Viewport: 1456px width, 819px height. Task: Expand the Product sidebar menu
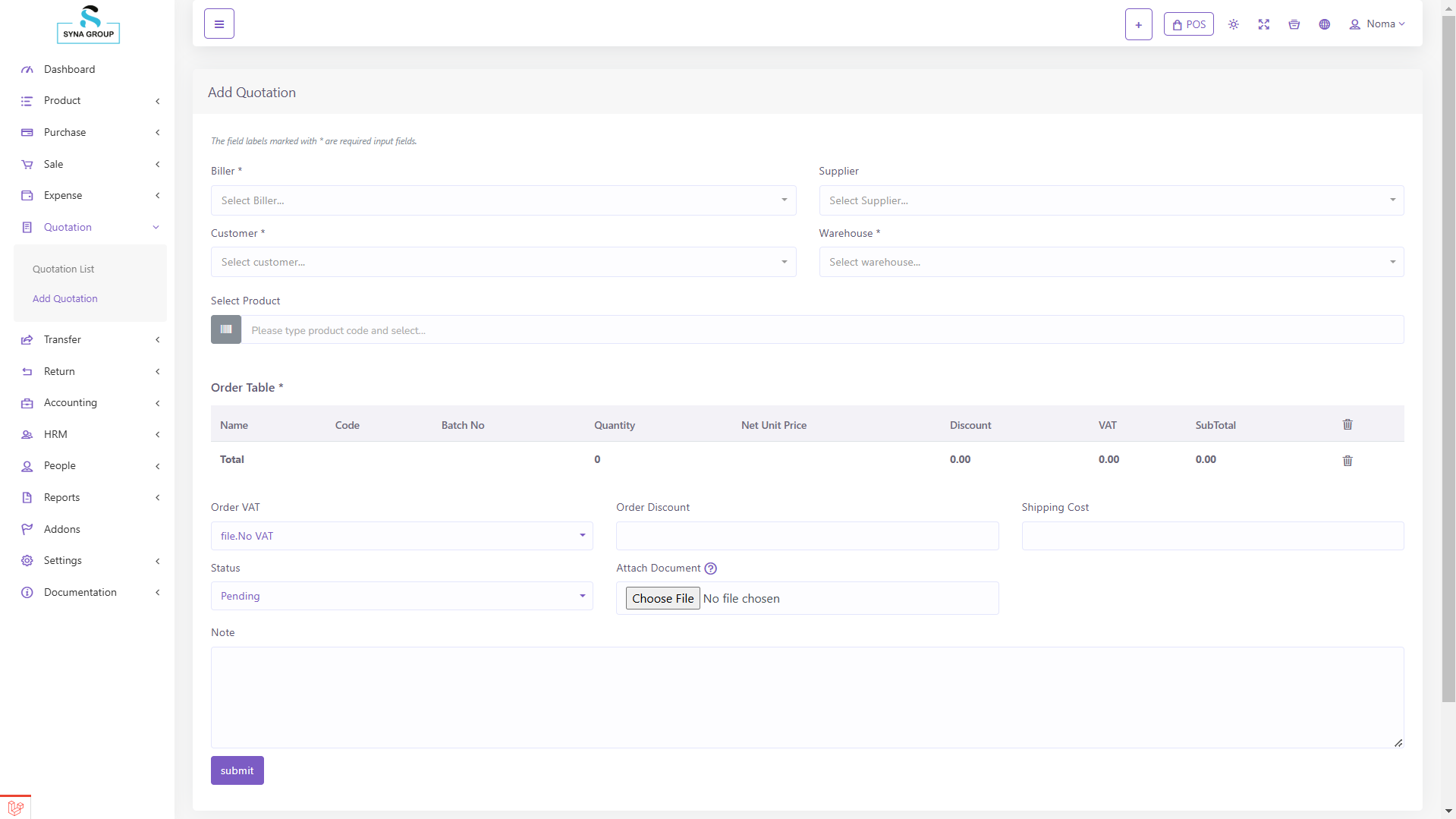pos(90,101)
